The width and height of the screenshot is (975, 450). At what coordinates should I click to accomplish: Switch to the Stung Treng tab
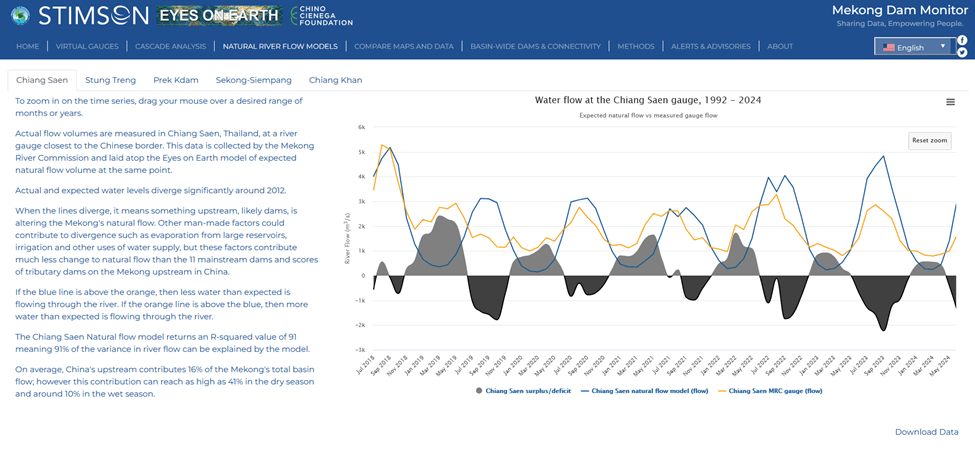(110, 80)
